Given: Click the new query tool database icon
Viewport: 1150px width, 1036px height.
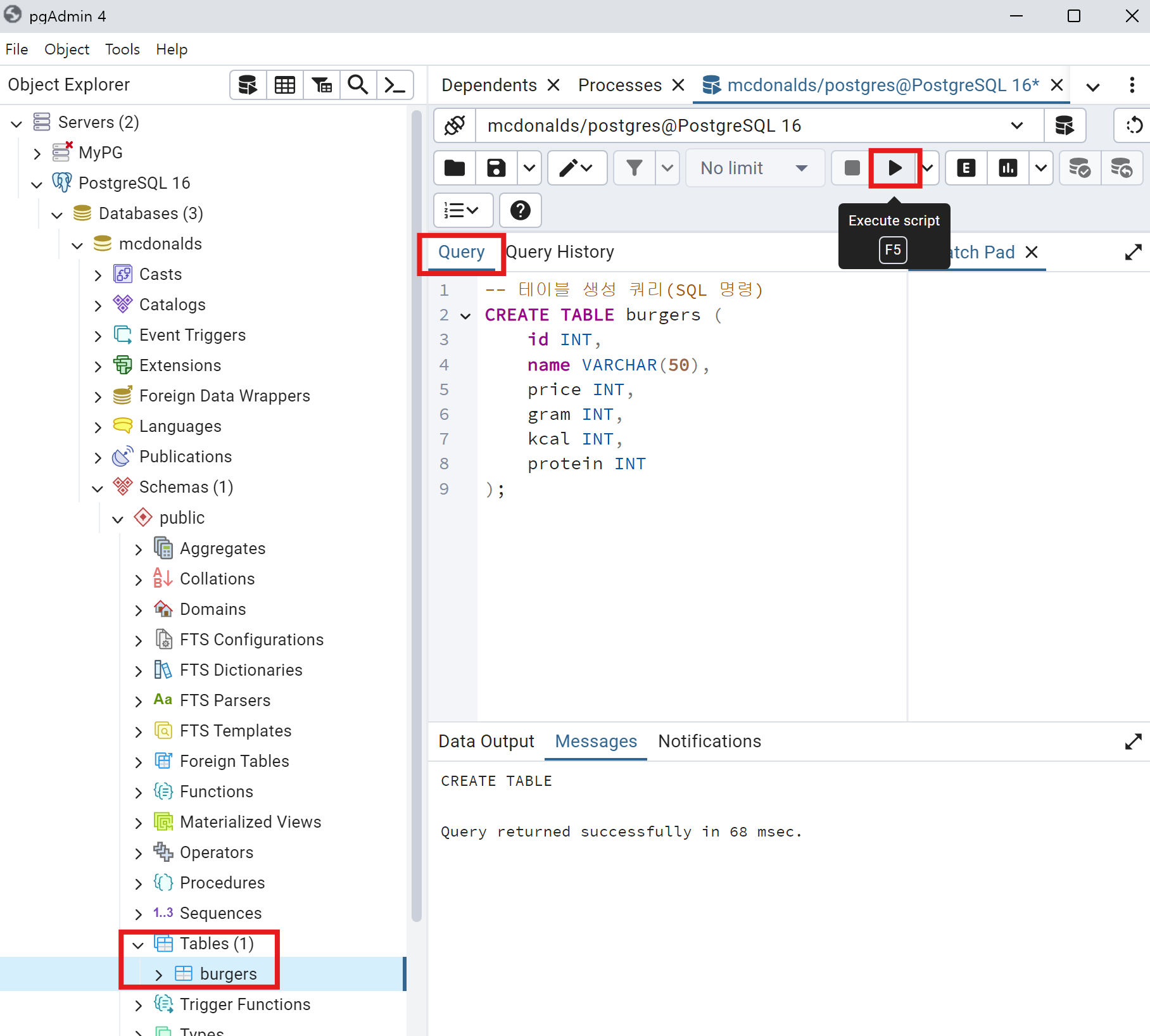Looking at the screenshot, I should click(1065, 125).
